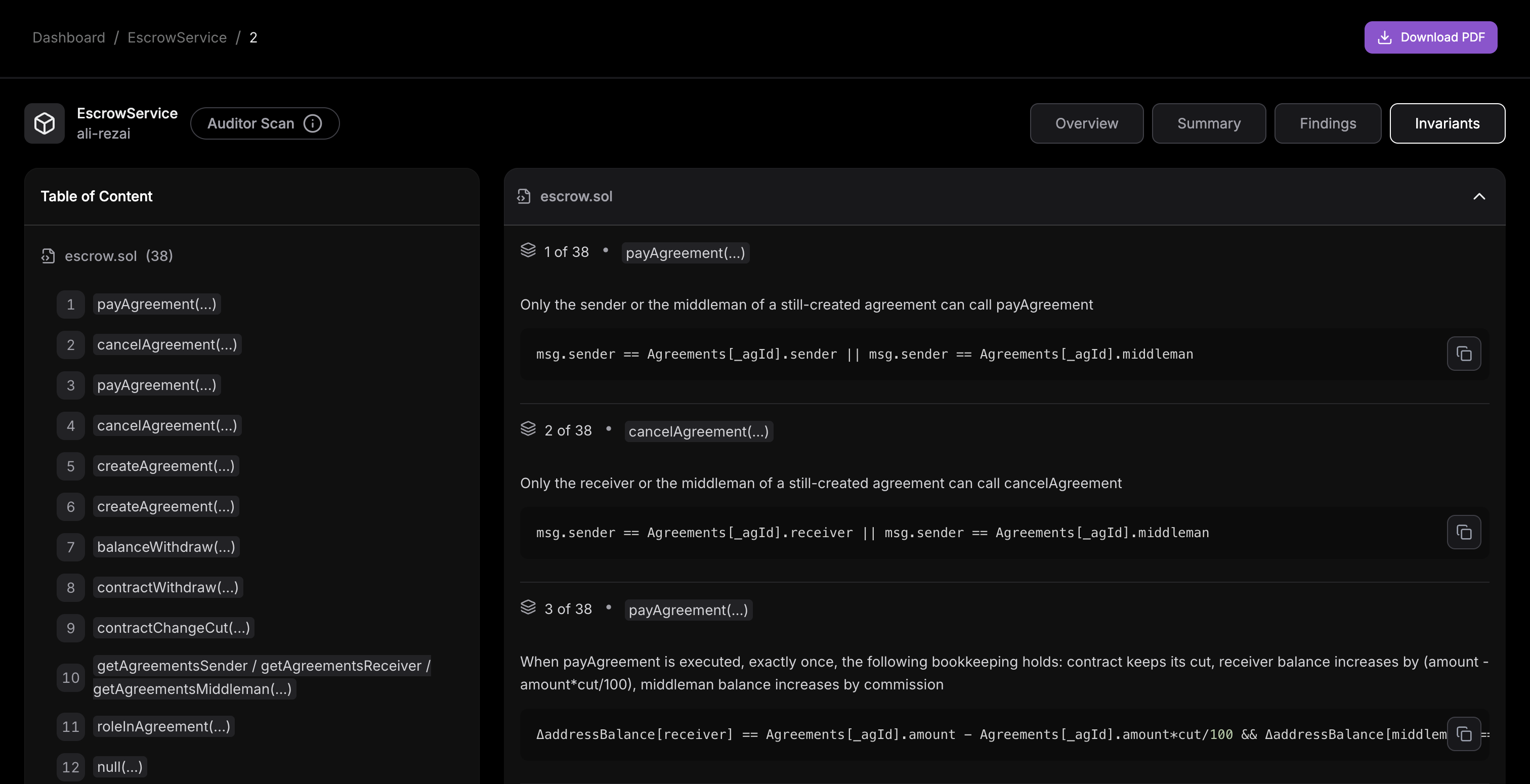Viewport: 1530px width, 784px height.
Task: Expand the escrow.sol (38) entry
Action: pyautogui.click(x=118, y=256)
